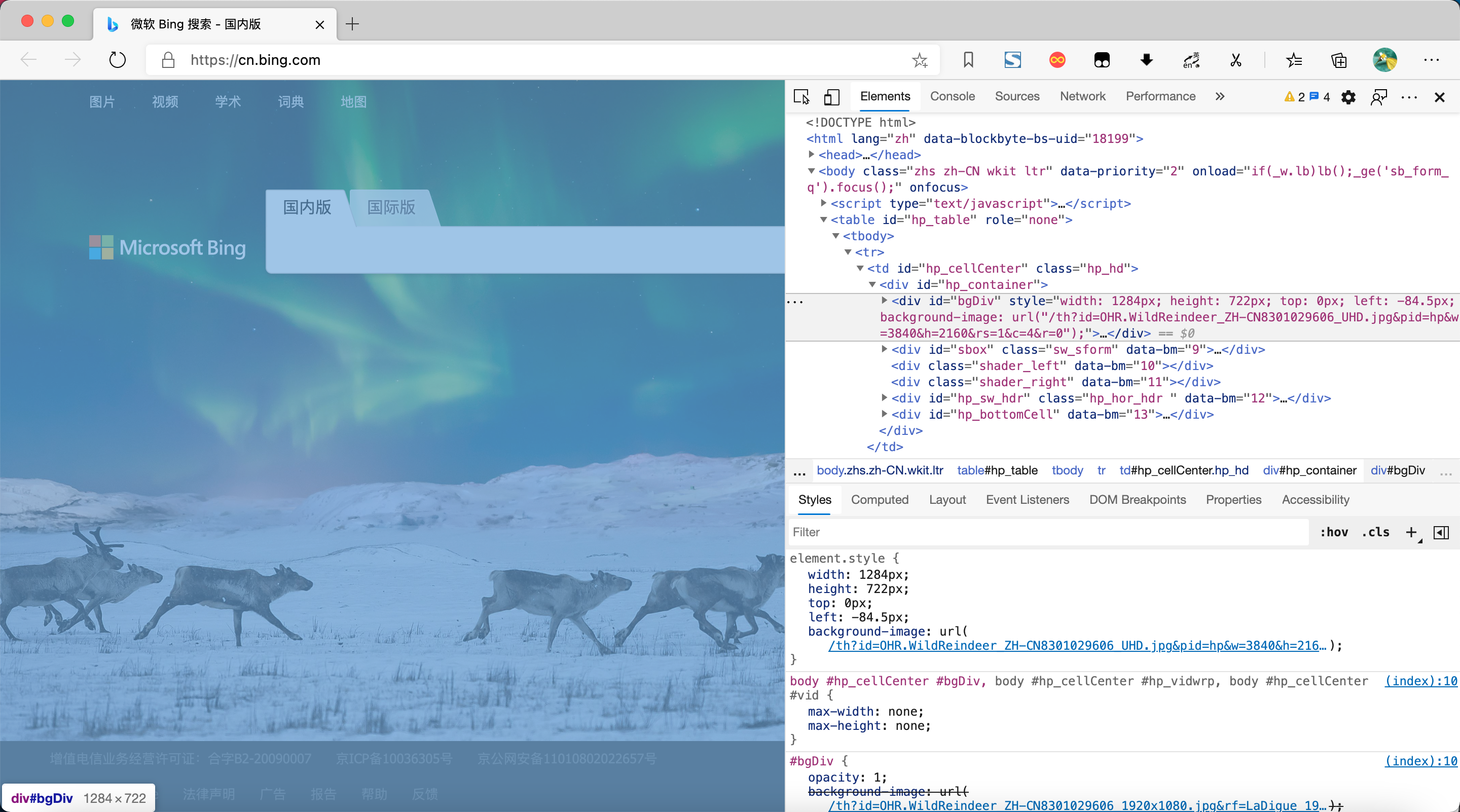
Task: Open a new browser tab
Action: click(x=352, y=24)
